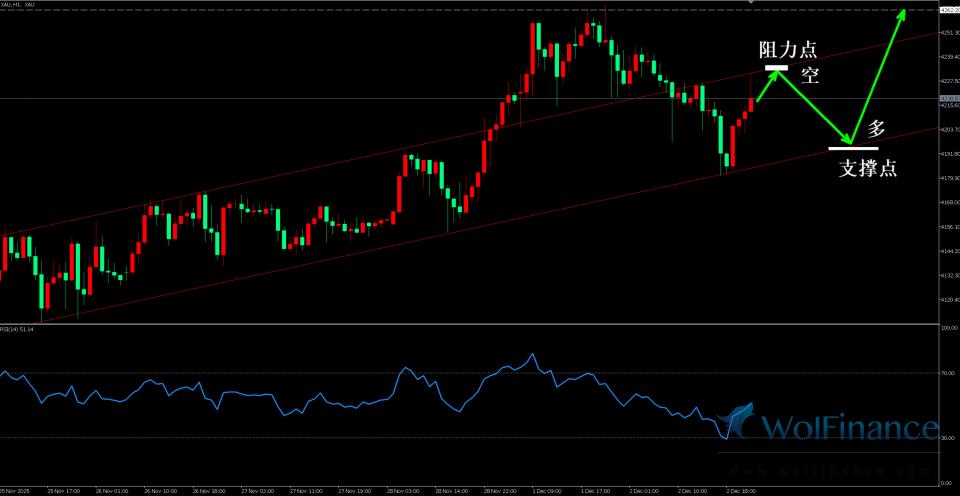Click the RSI 30.00 level label
This screenshot has height=496, width=960.
(949, 438)
